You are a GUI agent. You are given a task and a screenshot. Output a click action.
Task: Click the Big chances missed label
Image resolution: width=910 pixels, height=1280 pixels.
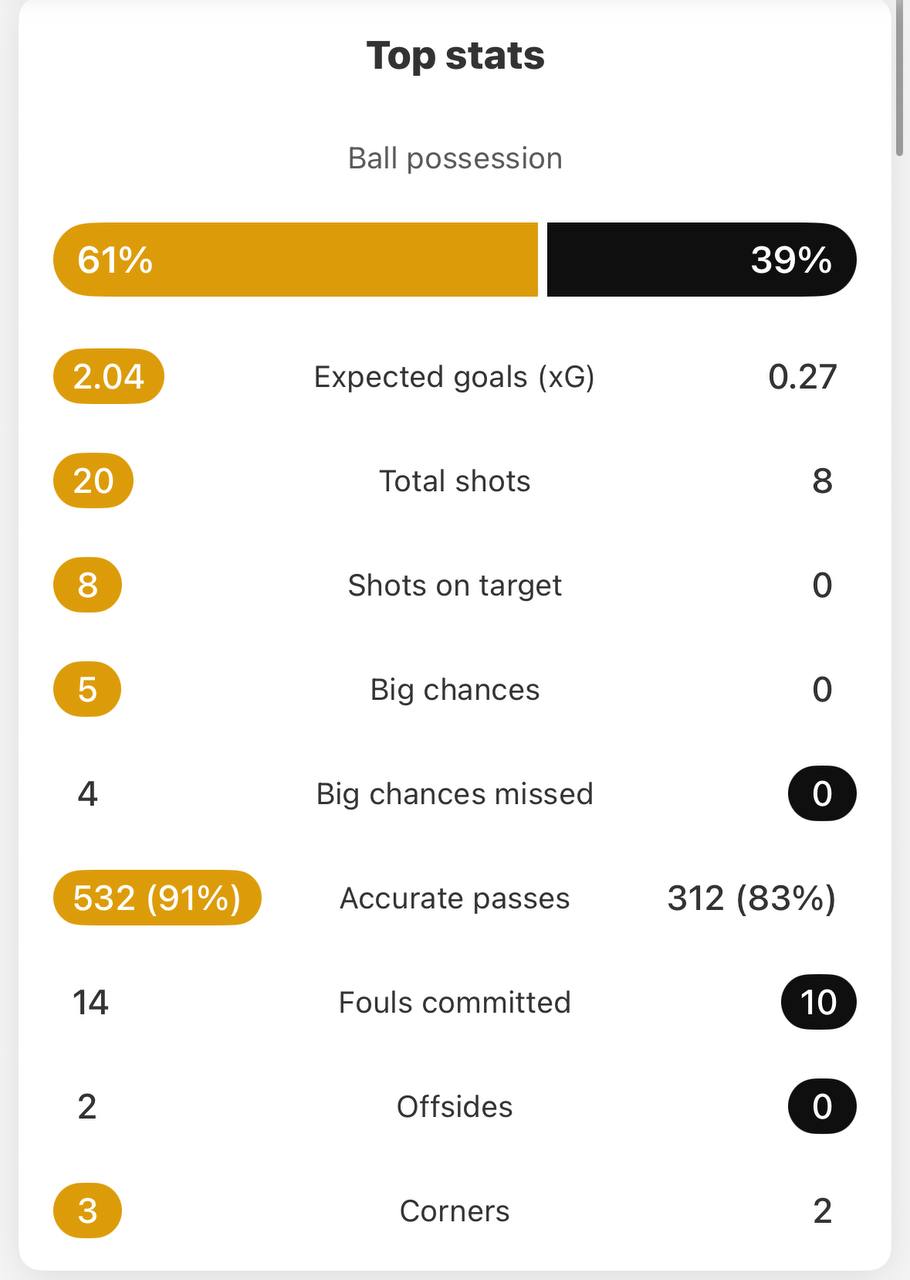click(455, 794)
